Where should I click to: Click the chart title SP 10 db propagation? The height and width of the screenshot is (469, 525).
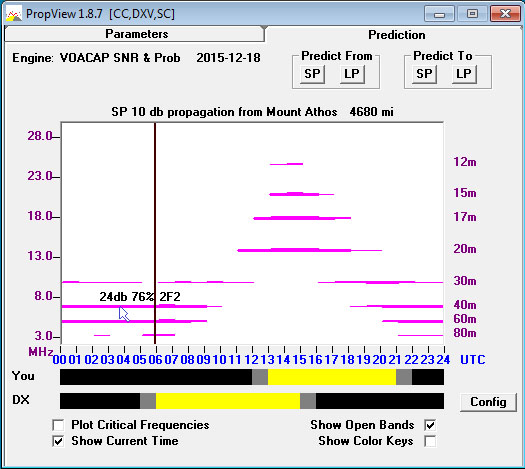tap(252, 112)
